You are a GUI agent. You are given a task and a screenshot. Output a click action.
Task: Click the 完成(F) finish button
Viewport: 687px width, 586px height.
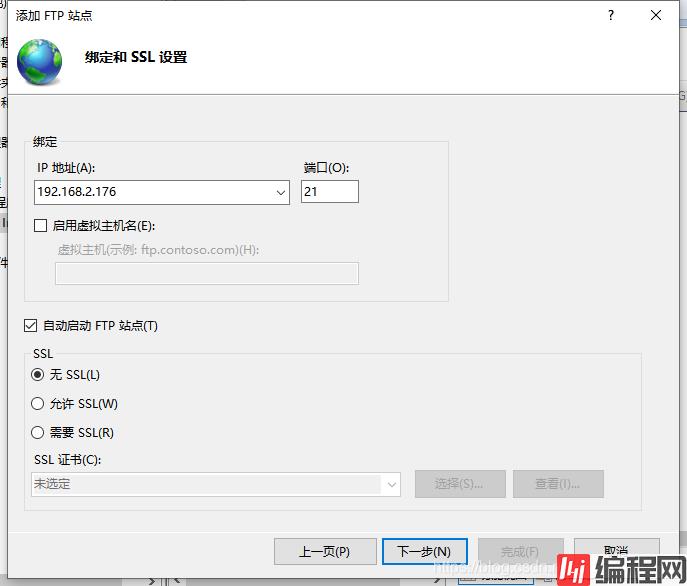(x=519, y=551)
